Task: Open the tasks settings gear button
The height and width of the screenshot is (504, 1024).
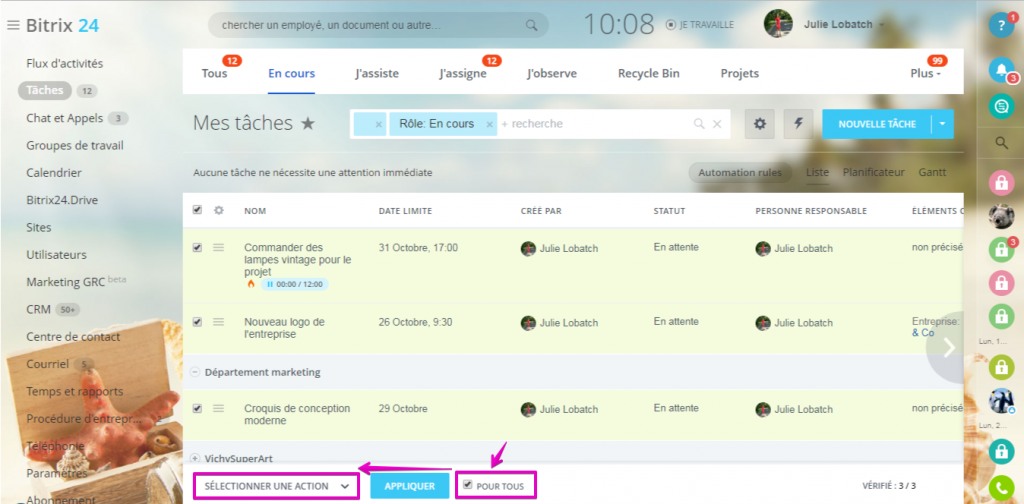Action: [760, 123]
